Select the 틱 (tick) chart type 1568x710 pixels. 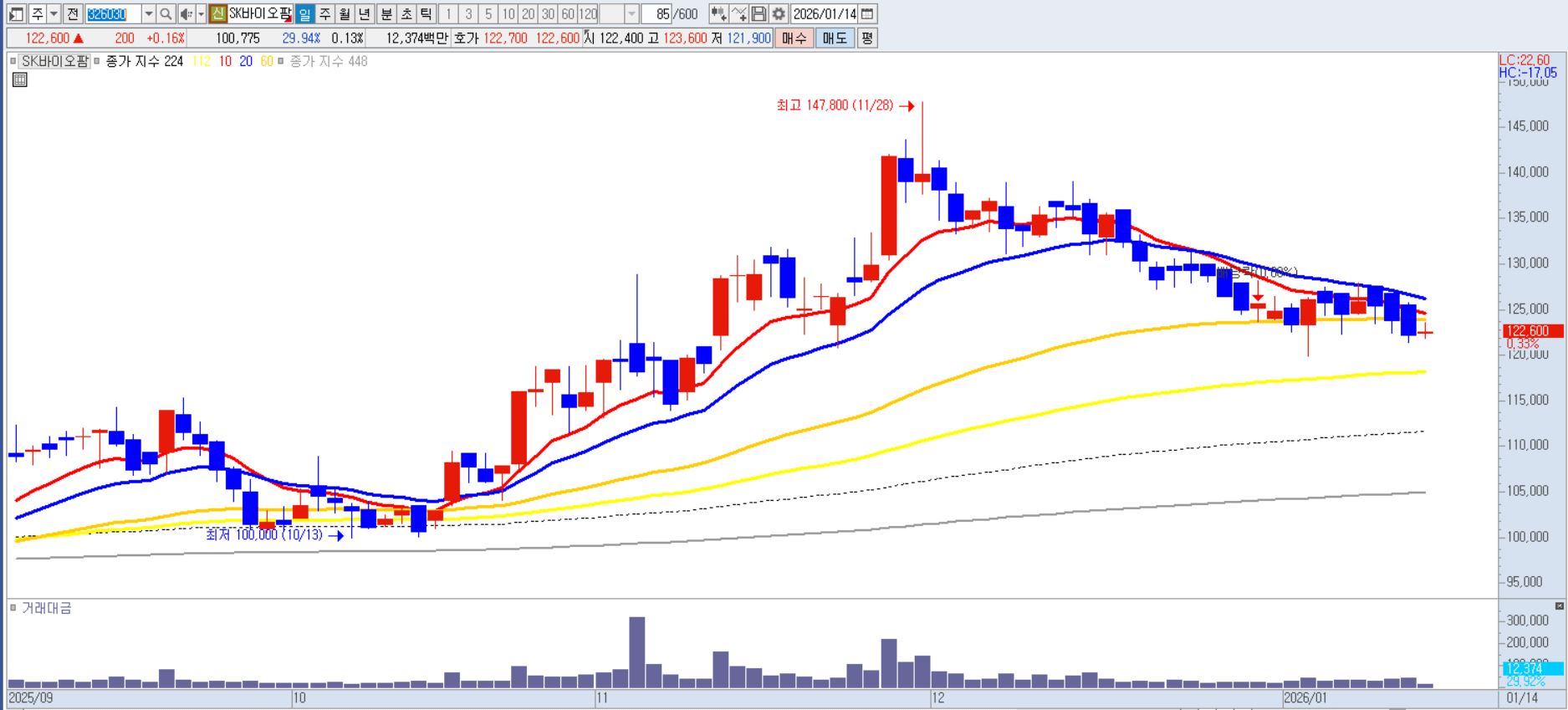(x=426, y=14)
